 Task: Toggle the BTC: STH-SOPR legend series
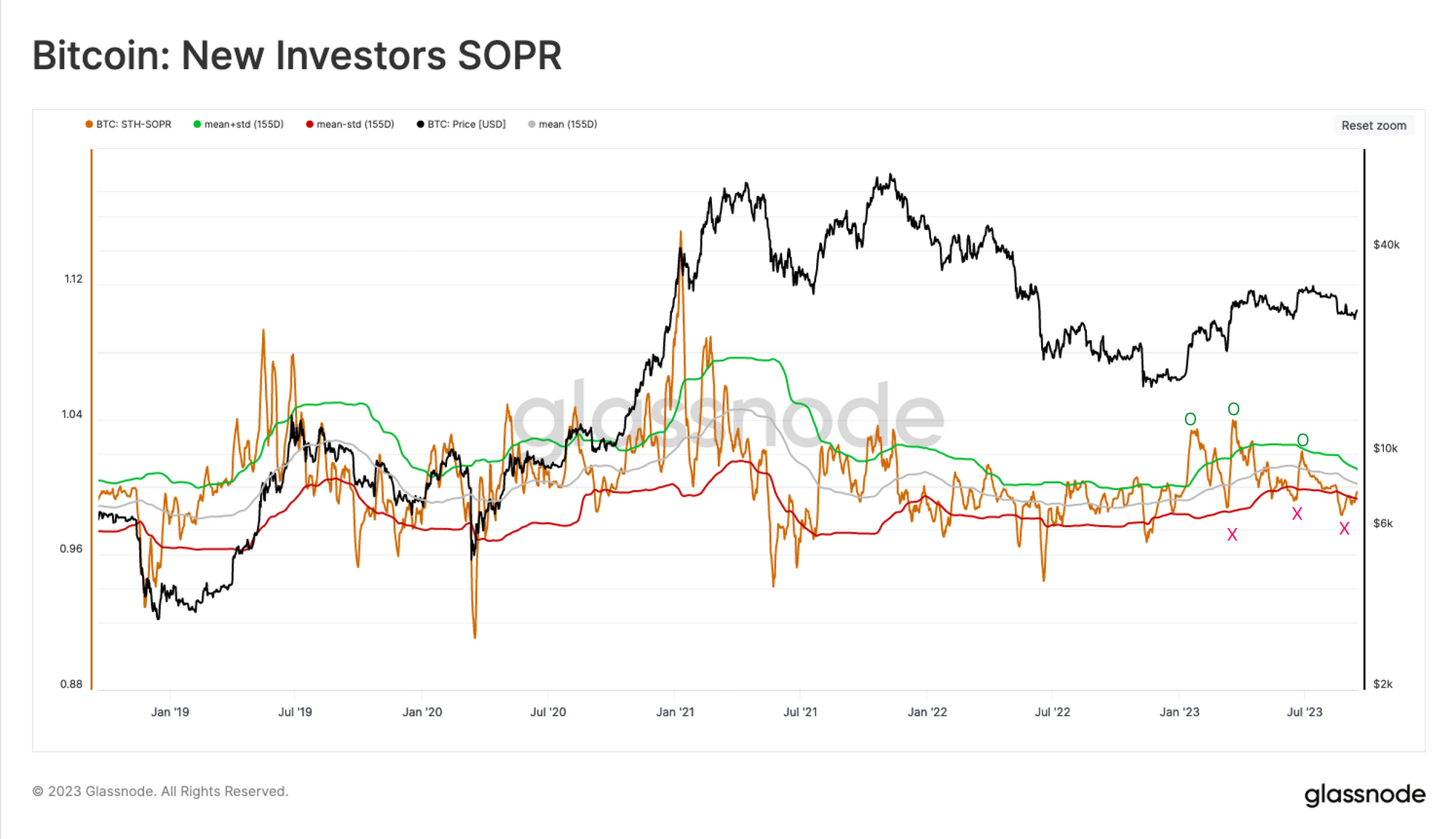pos(129,125)
